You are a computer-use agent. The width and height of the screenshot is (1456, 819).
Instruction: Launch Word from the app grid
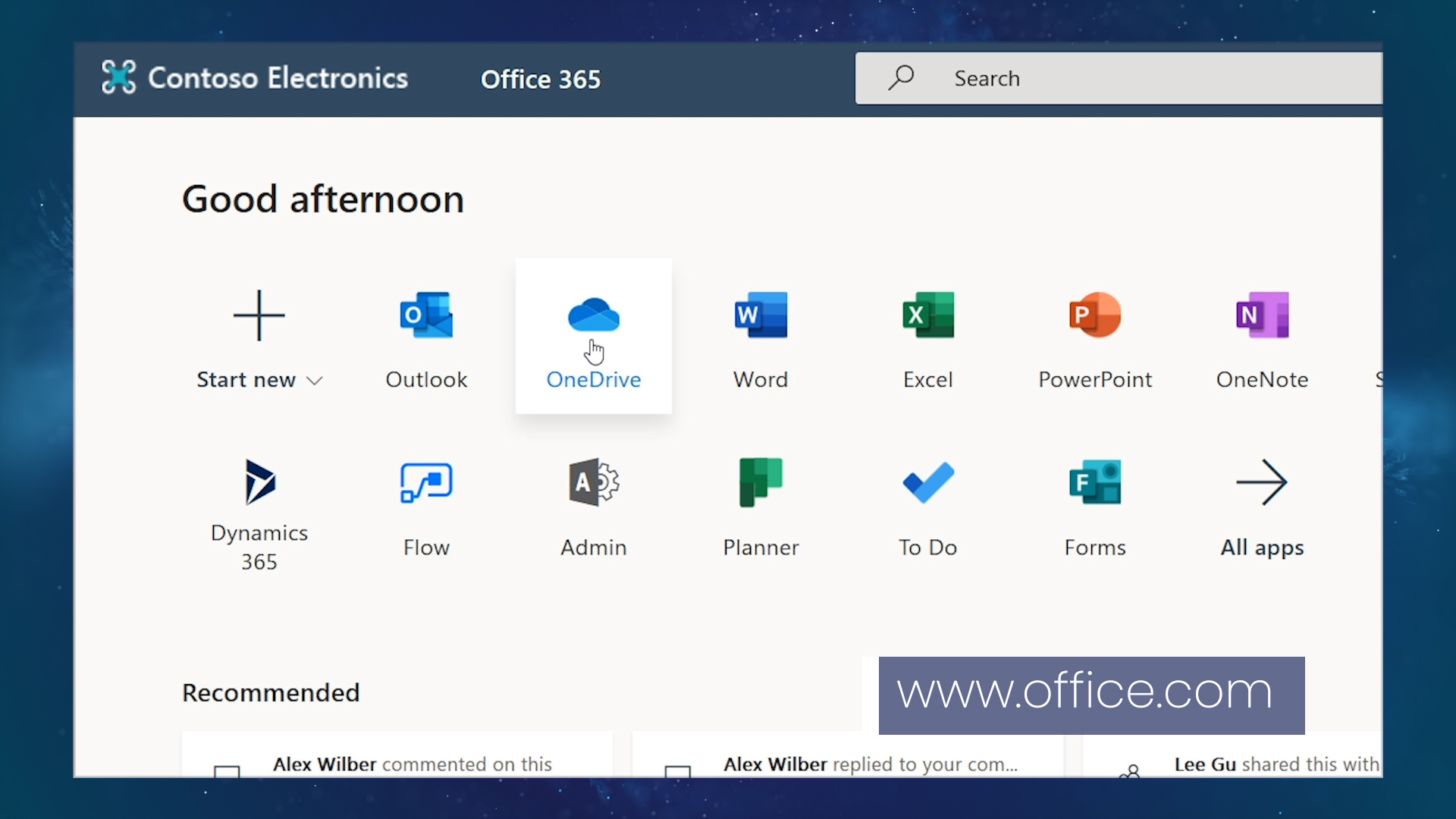point(761,315)
